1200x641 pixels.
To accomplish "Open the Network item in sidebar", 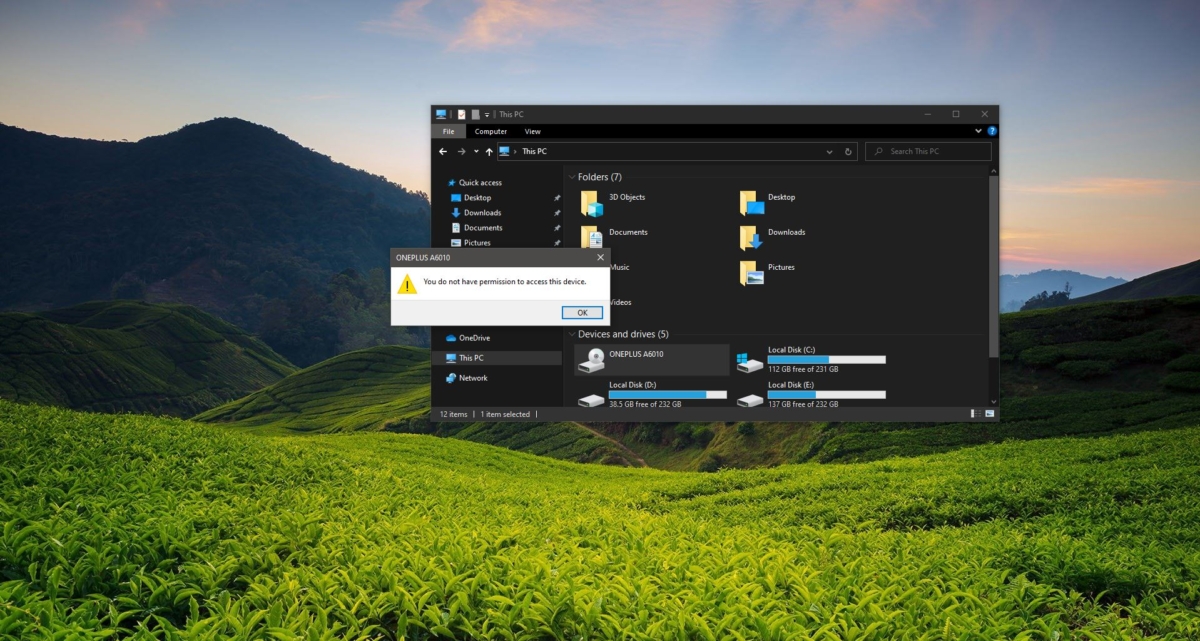I will [x=472, y=378].
